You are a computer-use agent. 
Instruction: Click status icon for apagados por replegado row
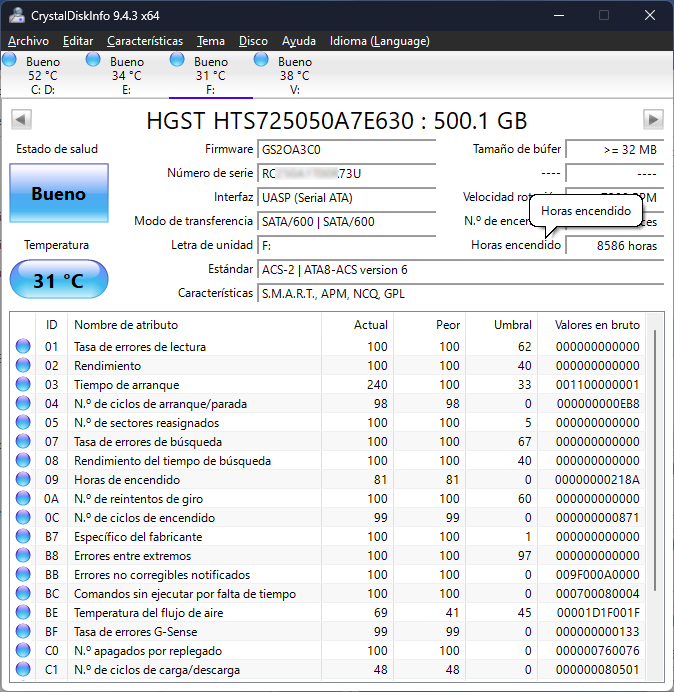coord(23,650)
